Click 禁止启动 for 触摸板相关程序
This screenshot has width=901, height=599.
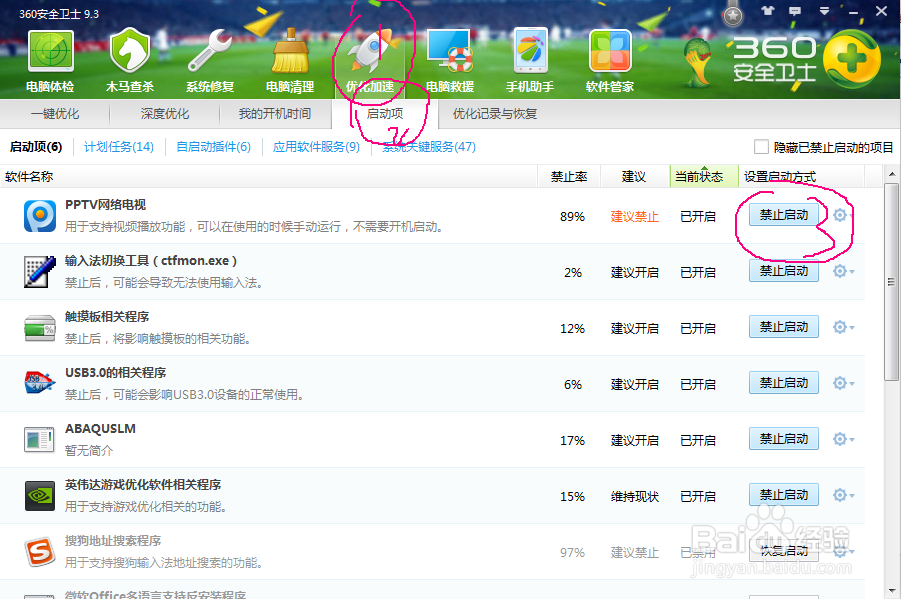pos(784,327)
